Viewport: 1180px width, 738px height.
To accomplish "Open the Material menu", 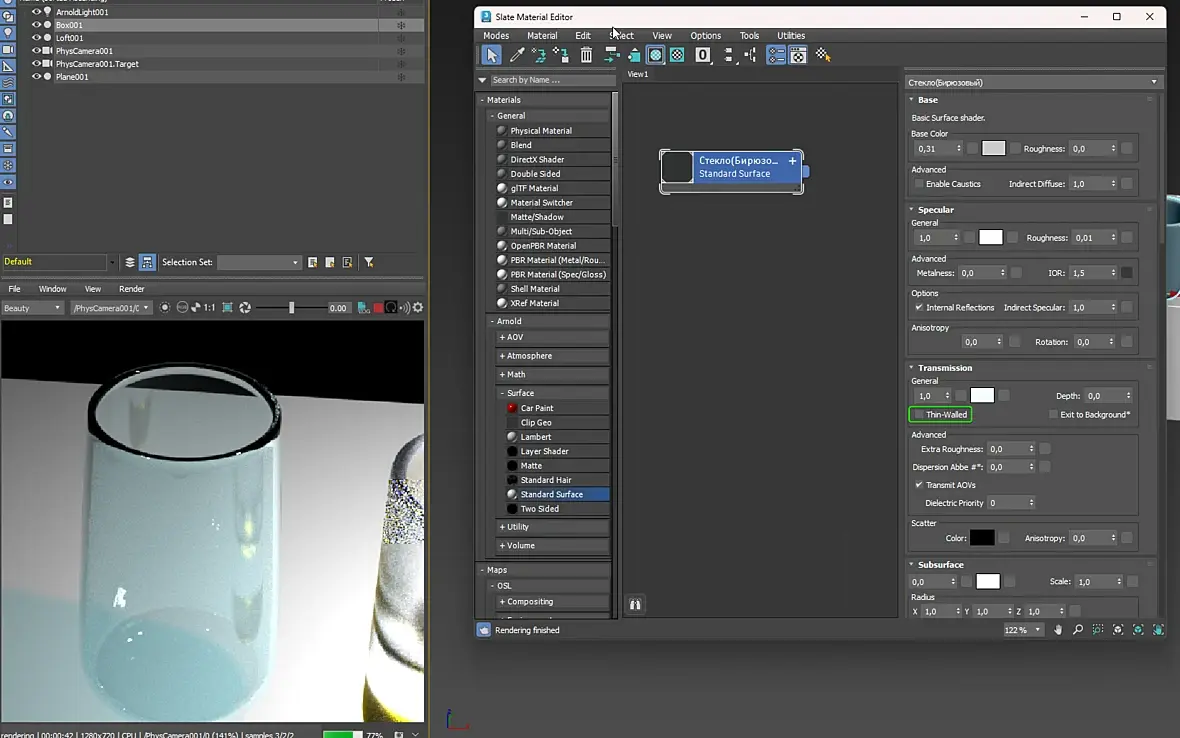I will 542,36.
